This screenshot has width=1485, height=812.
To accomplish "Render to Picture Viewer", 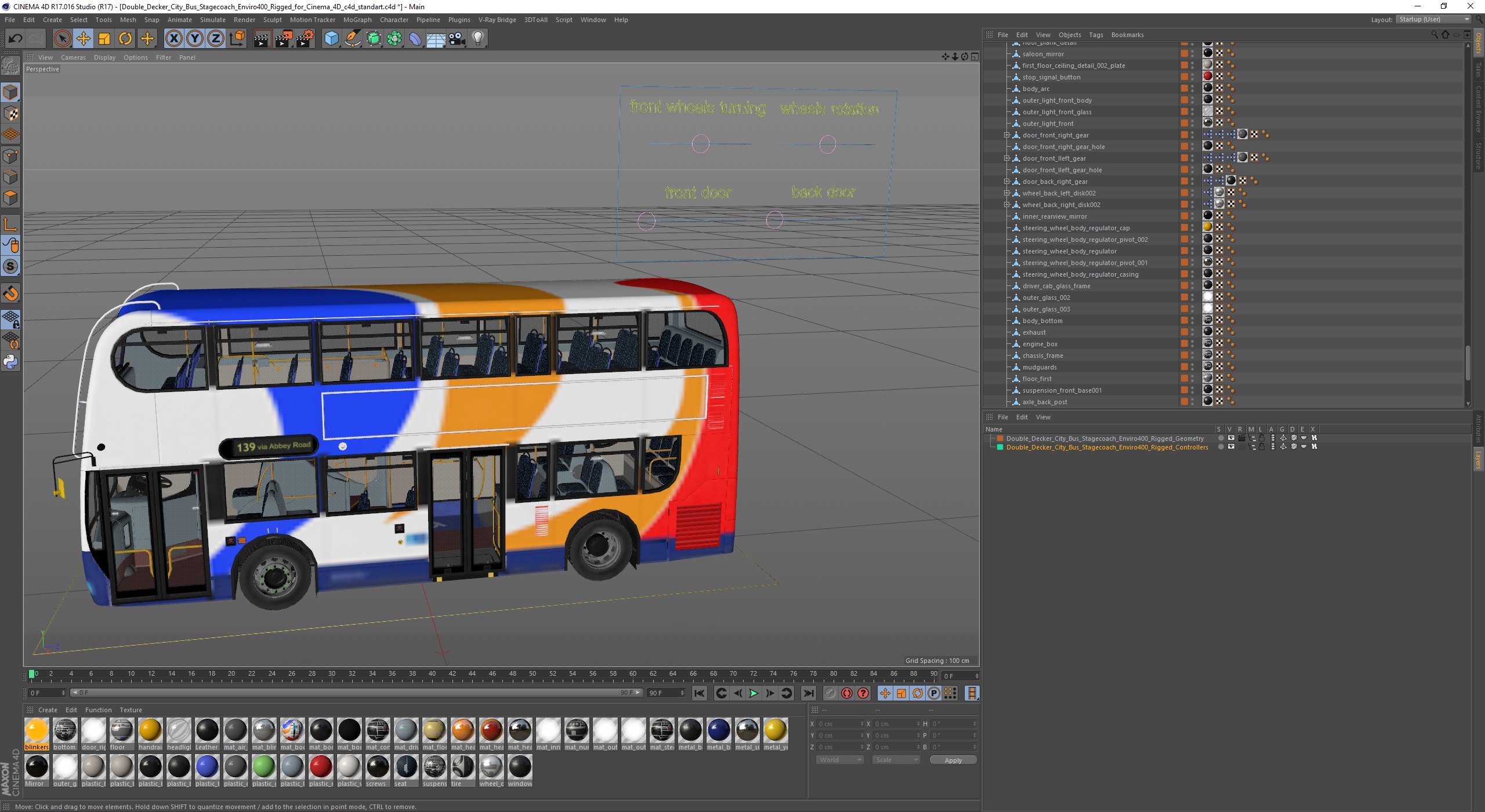I will [284, 38].
